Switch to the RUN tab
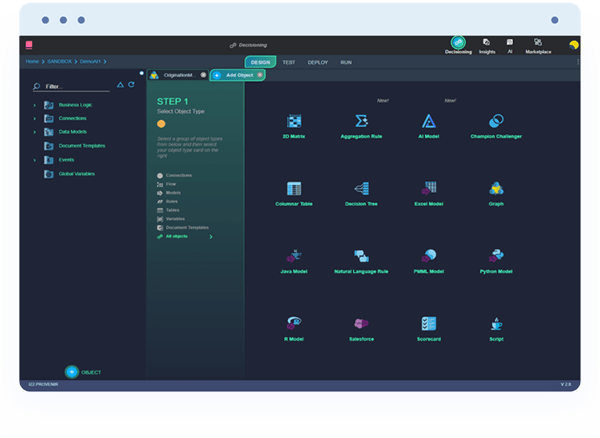 pos(346,62)
